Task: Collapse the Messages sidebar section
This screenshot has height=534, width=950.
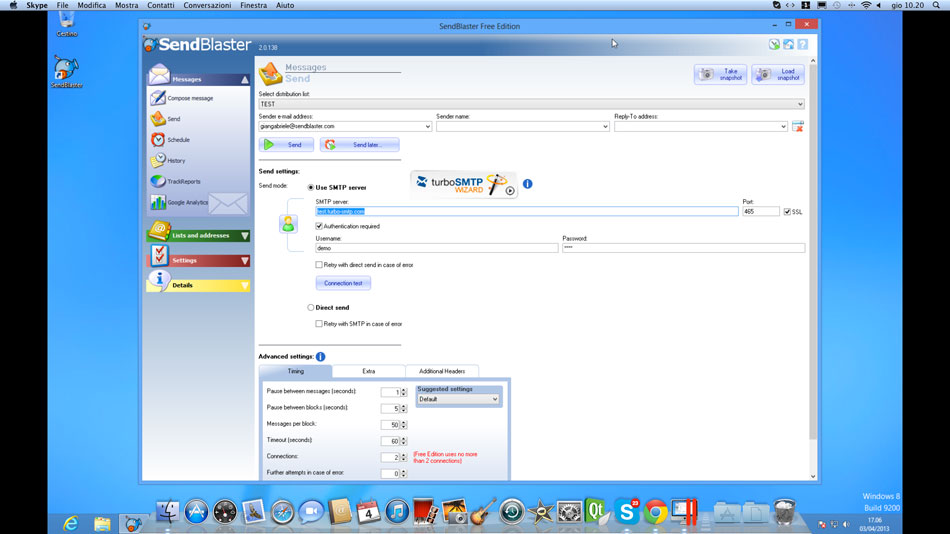Action: pyautogui.click(x=245, y=79)
